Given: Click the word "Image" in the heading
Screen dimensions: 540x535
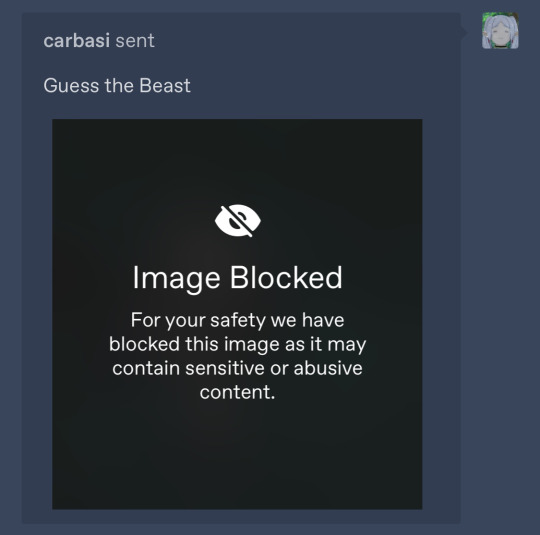Looking at the screenshot, I should tap(176, 279).
